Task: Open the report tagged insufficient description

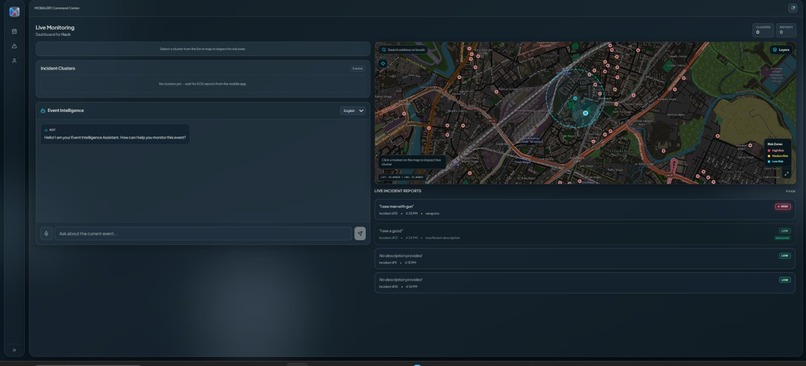Action: point(585,234)
